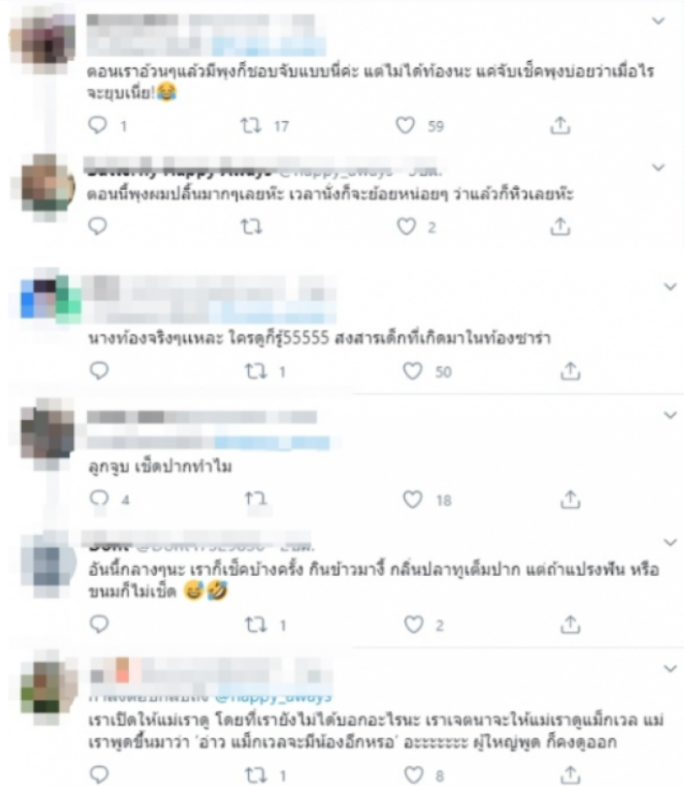Screen dimensions: 684x786
Task: View the first commenter's profile avatar
Action: click(43, 43)
